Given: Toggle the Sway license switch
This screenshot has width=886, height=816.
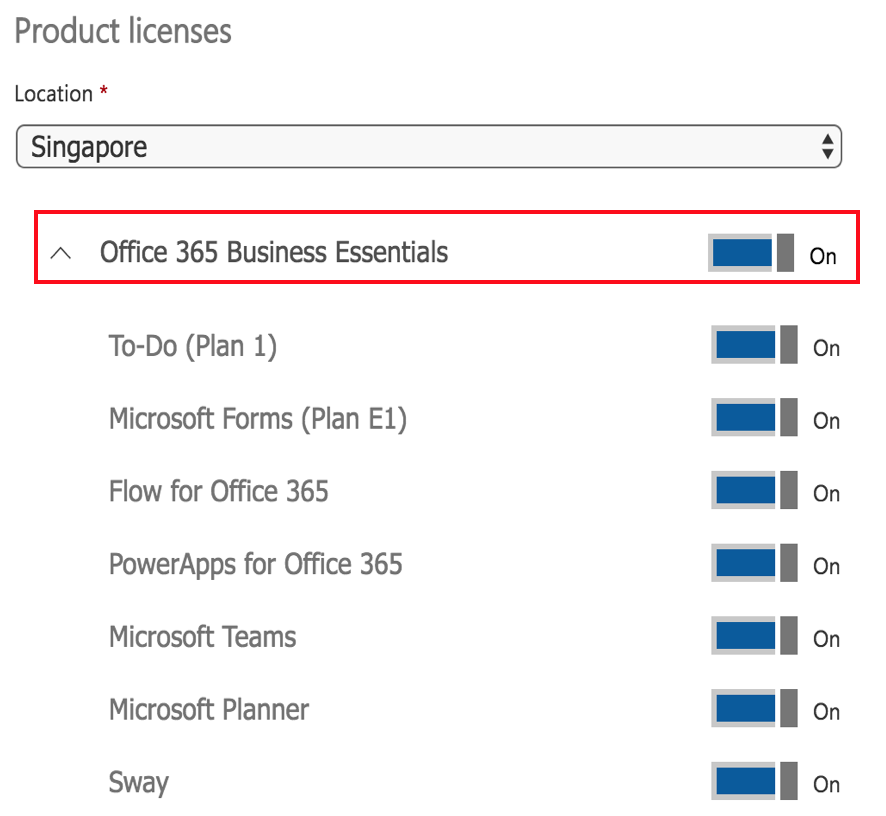Looking at the screenshot, I should click(x=754, y=782).
